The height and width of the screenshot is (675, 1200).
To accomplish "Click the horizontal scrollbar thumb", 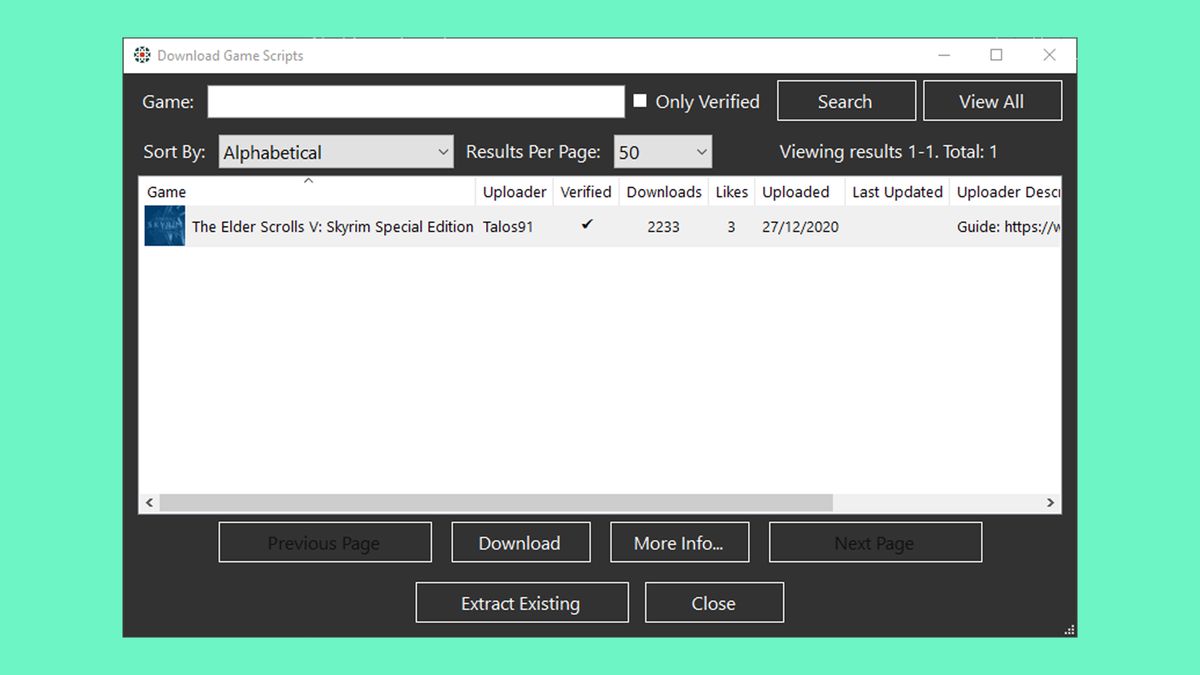I will [496, 503].
